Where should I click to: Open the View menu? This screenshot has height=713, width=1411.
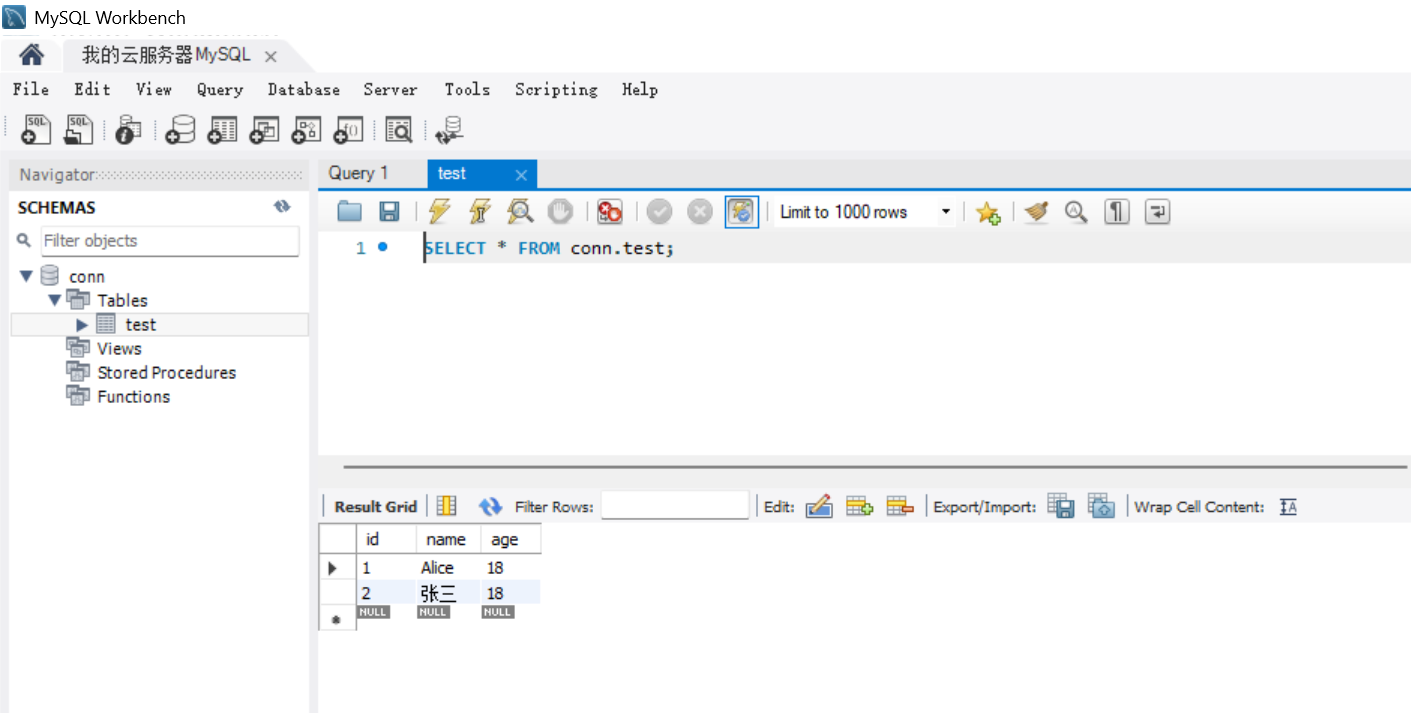pyautogui.click(x=154, y=89)
